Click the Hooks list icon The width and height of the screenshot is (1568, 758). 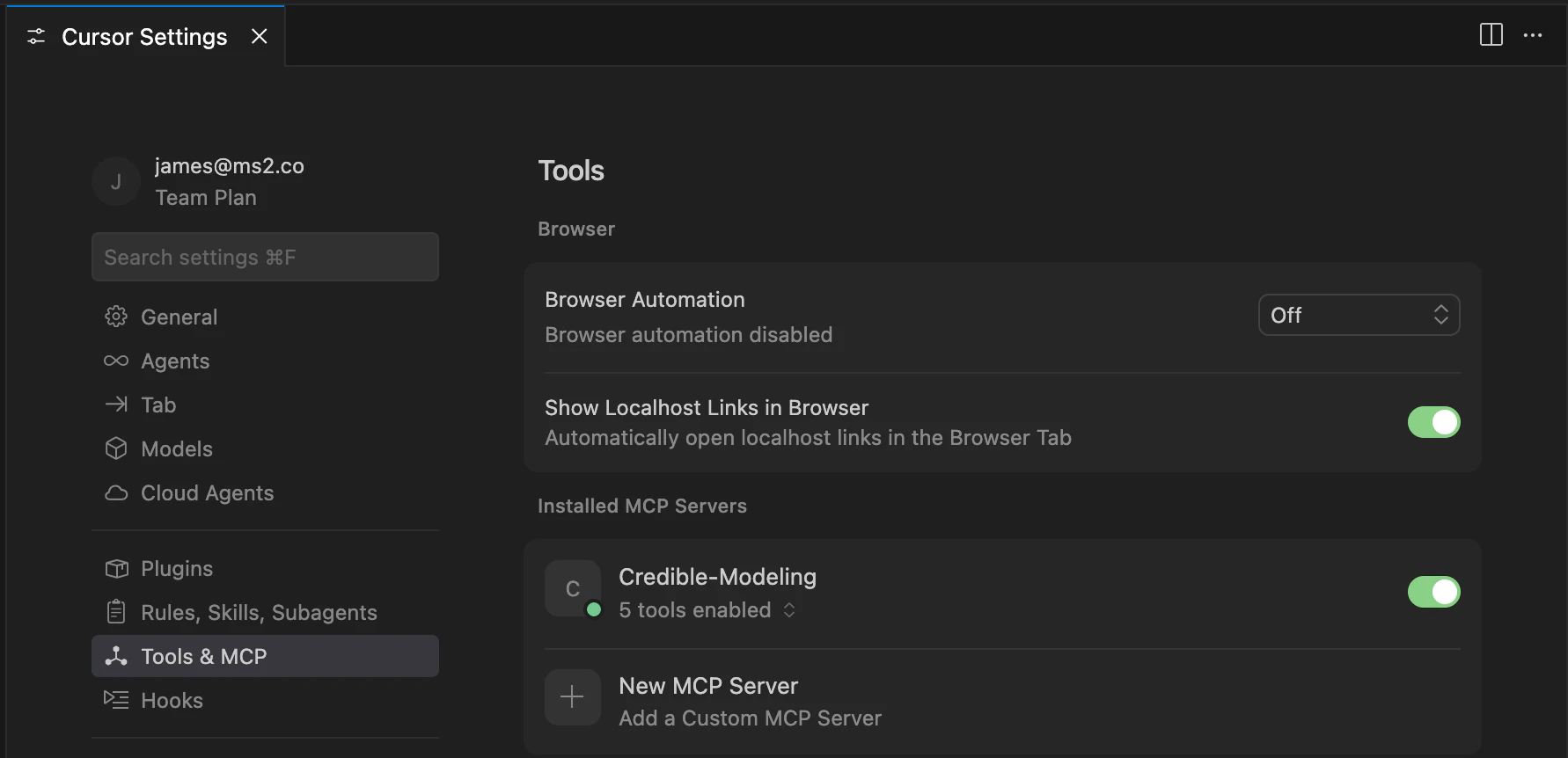(116, 700)
